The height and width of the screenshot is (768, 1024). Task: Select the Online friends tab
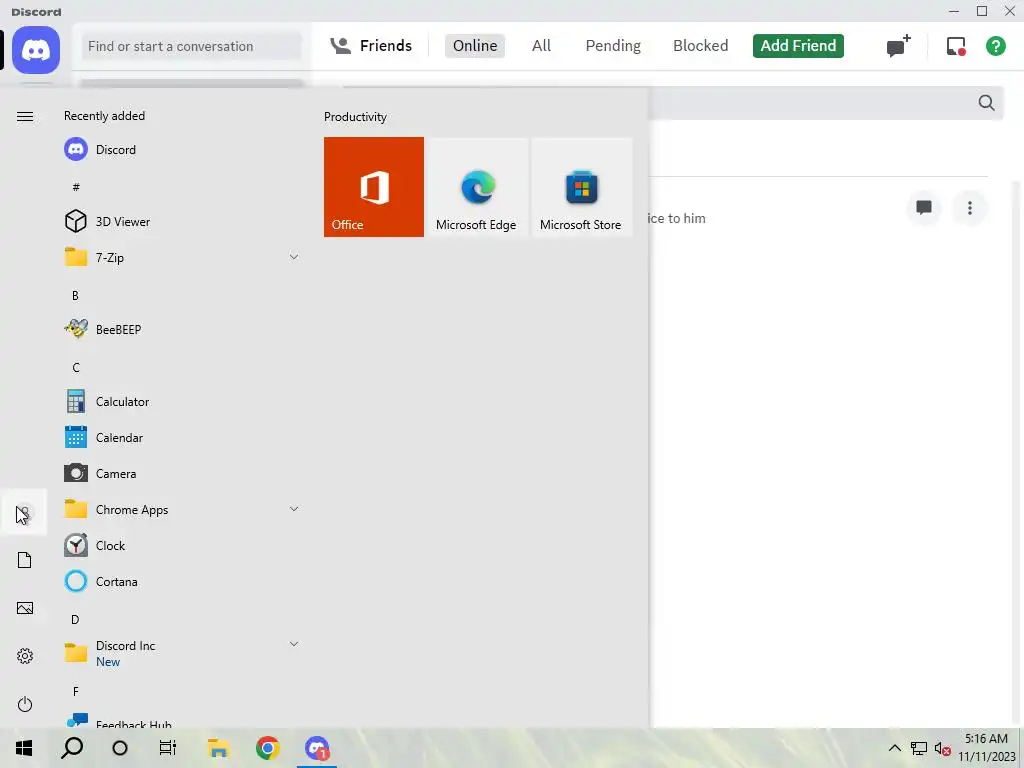pos(475,46)
